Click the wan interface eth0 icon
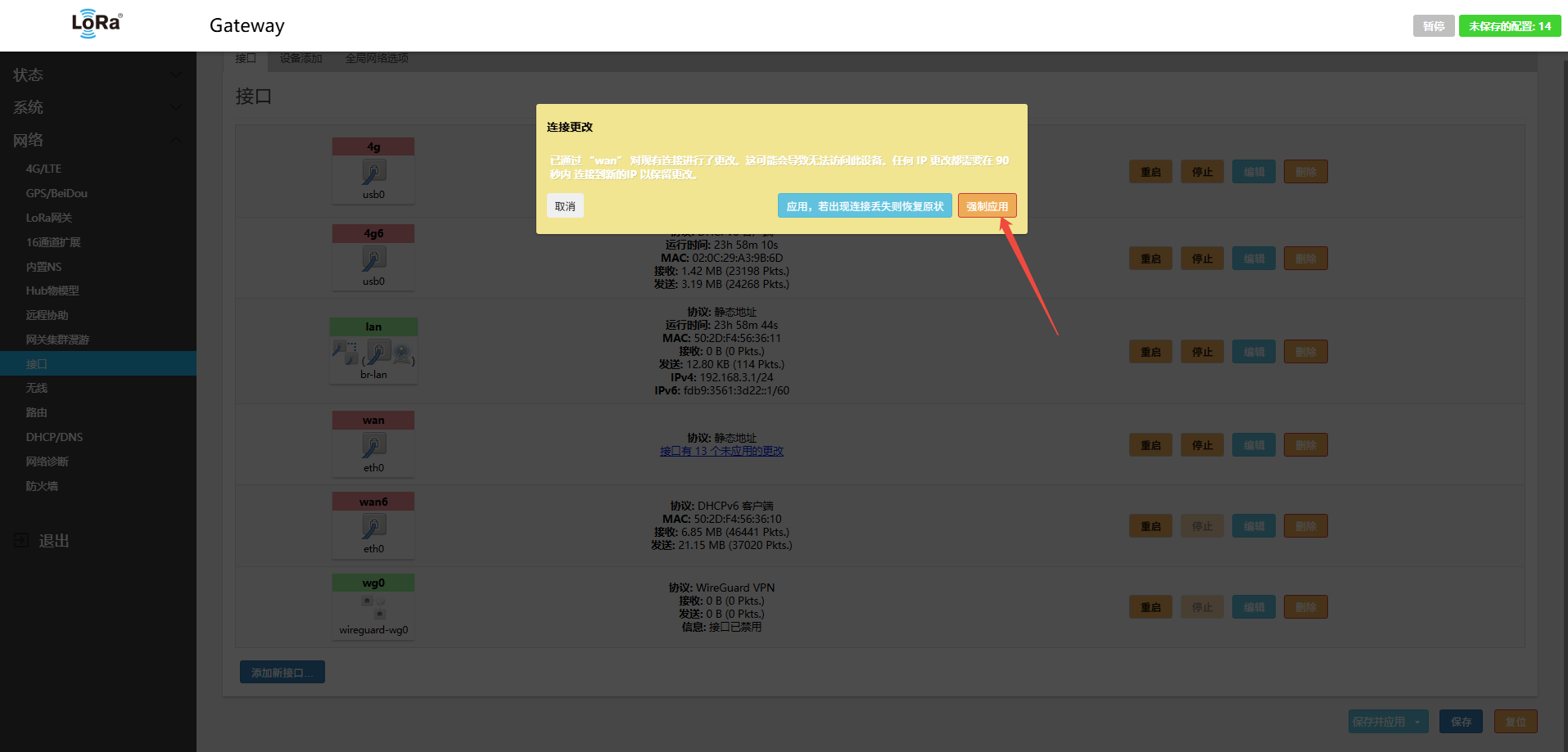1568x752 pixels. pos(373,445)
